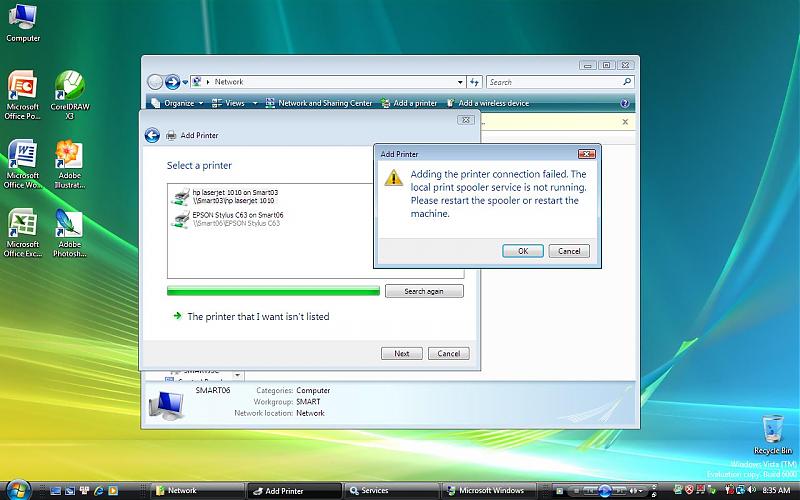The width and height of the screenshot is (800, 500).
Task: Open the CorelDRAW X3 desktop shortcut
Action: pos(69,88)
